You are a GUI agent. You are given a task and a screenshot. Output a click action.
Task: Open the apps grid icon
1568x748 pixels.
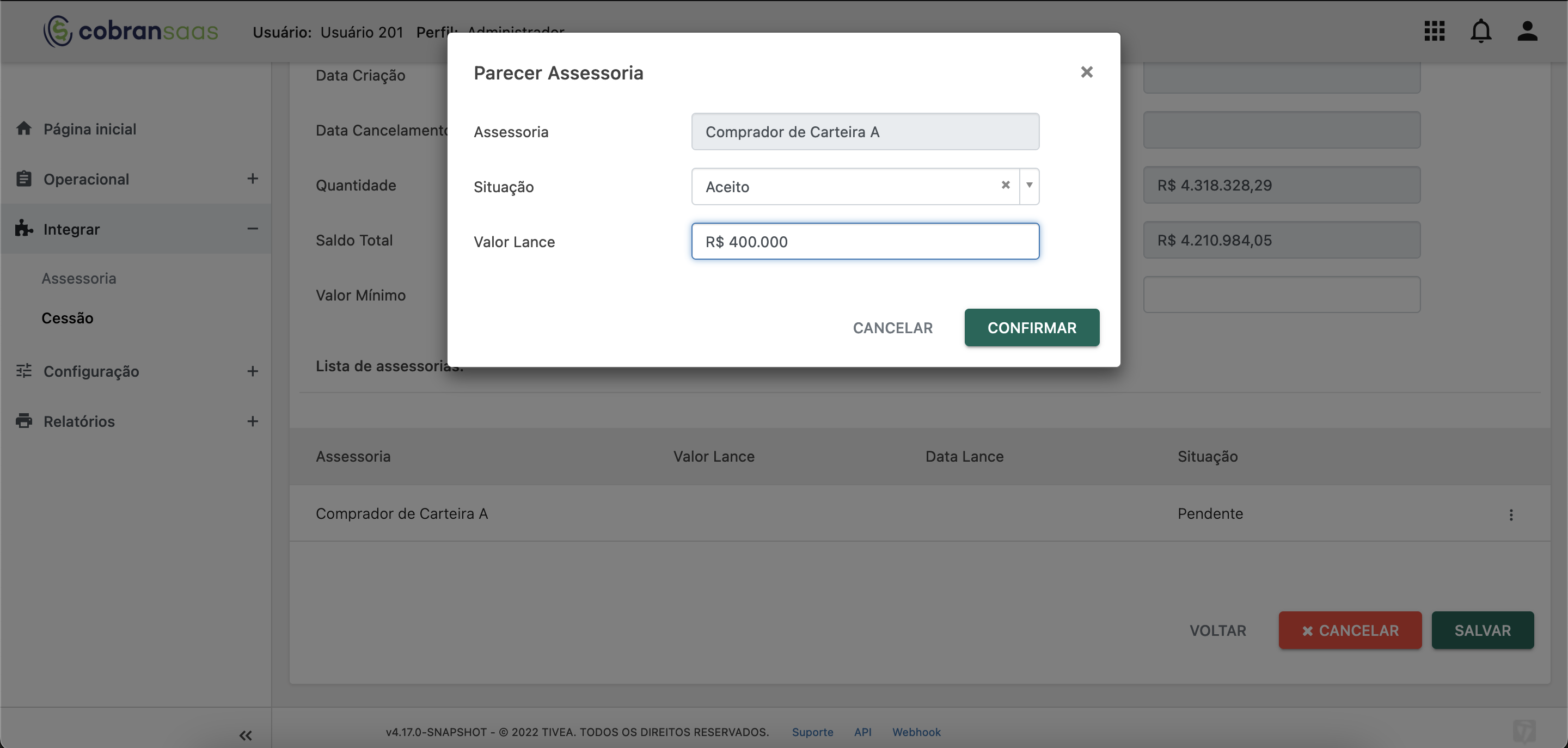tap(1434, 31)
